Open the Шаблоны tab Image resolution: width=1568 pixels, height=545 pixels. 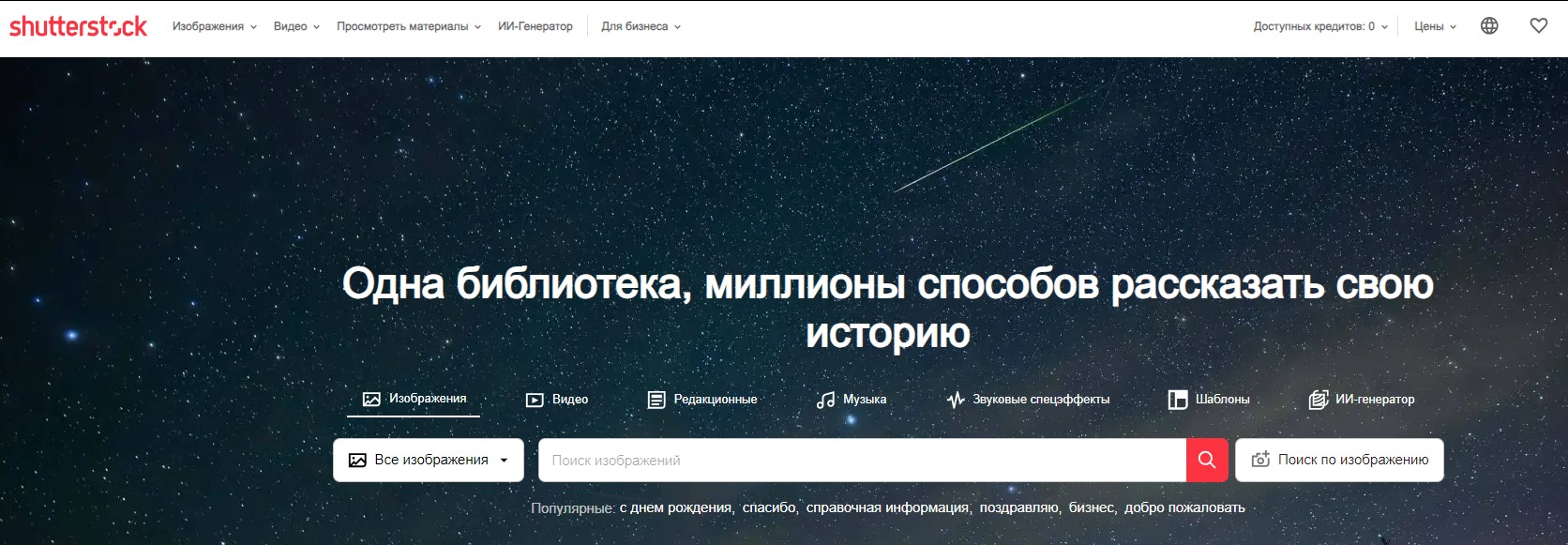(x=1209, y=400)
